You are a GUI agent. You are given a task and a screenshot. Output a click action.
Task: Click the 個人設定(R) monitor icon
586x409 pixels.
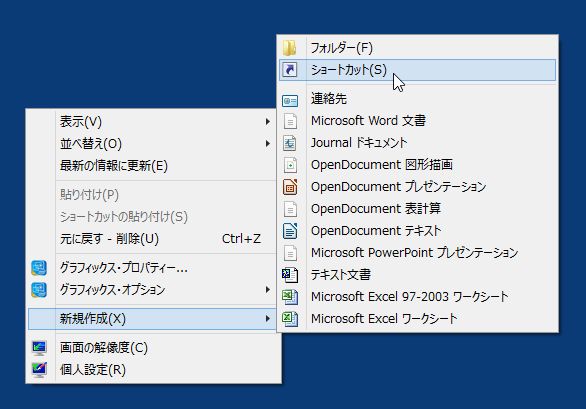[39, 370]
